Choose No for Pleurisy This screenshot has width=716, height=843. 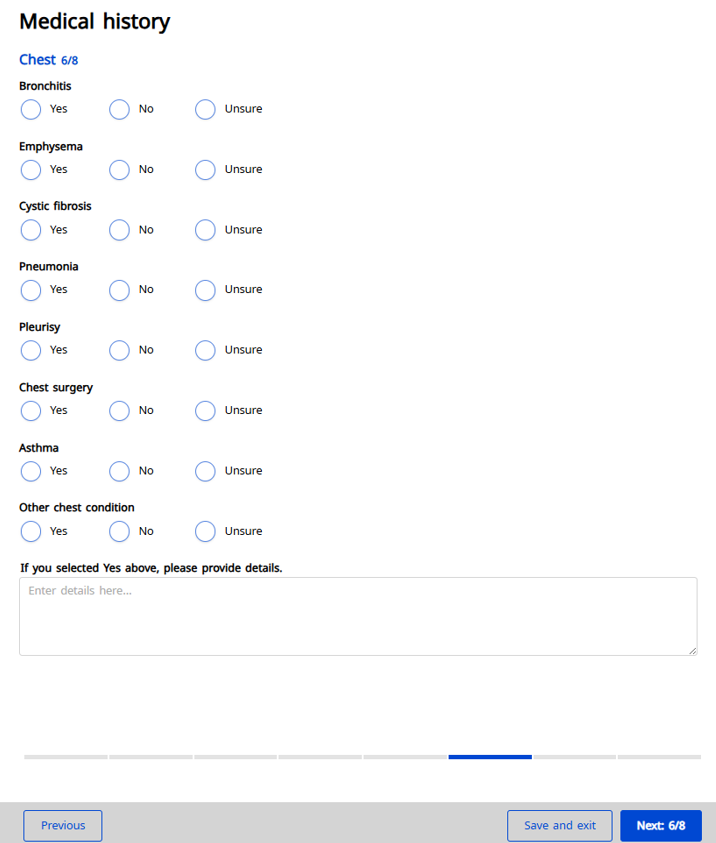point(119,351)
